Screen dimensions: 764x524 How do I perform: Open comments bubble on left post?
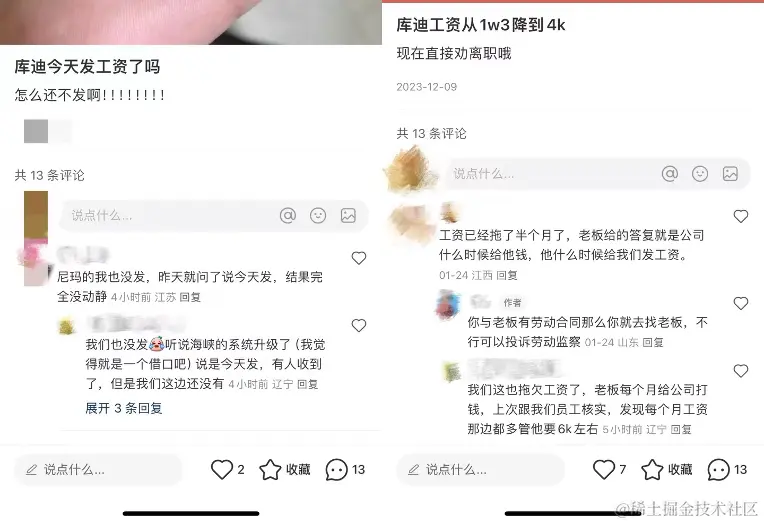[345, 470]
